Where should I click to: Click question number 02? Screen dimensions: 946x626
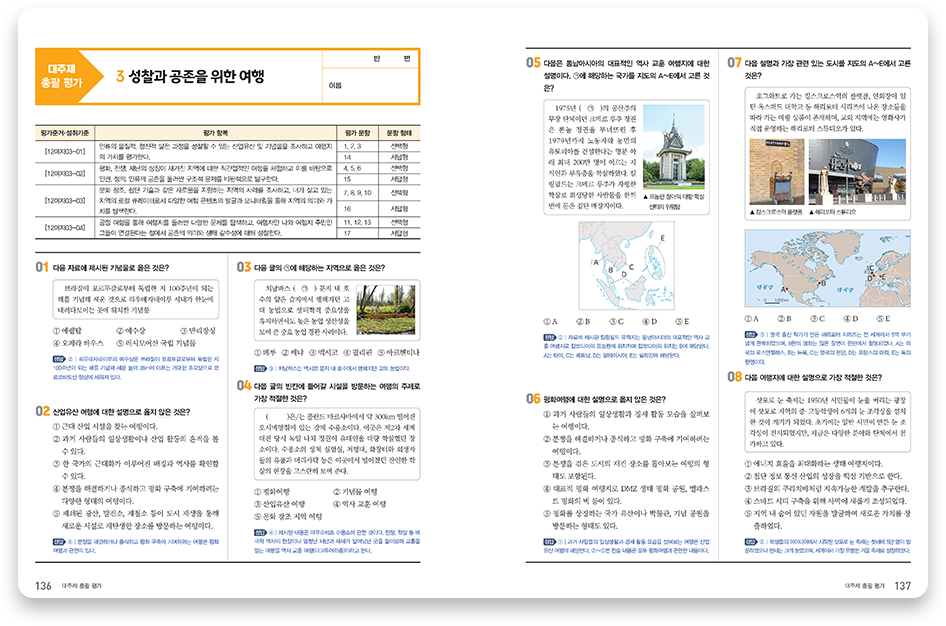tap(42, 411)
